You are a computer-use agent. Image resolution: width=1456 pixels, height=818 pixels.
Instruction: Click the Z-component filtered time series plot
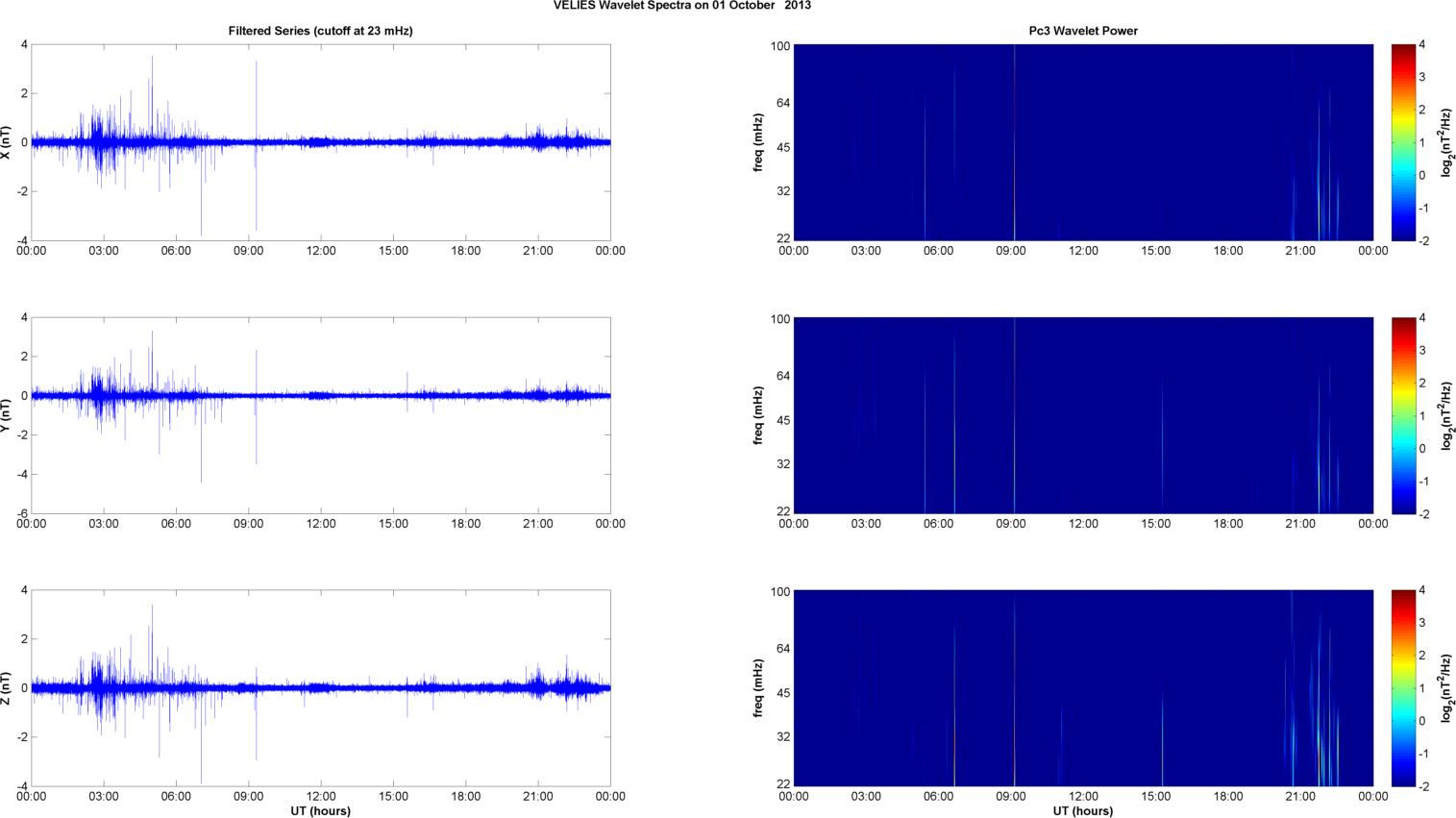click(321, 688)
